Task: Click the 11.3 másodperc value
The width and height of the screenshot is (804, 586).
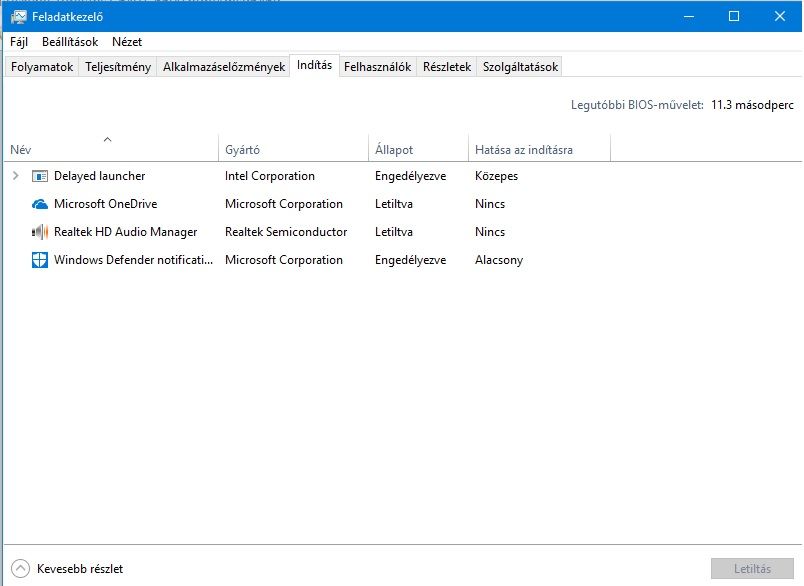Action: [752, 105]
